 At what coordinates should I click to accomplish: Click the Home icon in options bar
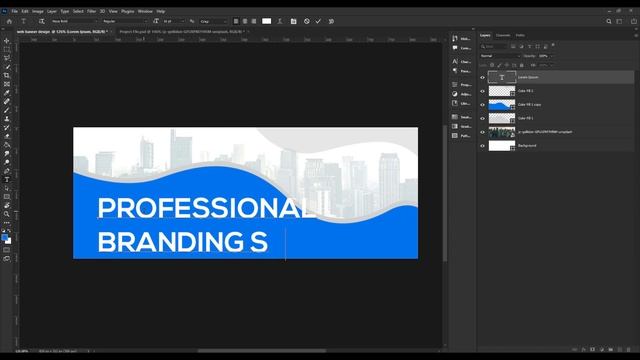click(9, 21)
